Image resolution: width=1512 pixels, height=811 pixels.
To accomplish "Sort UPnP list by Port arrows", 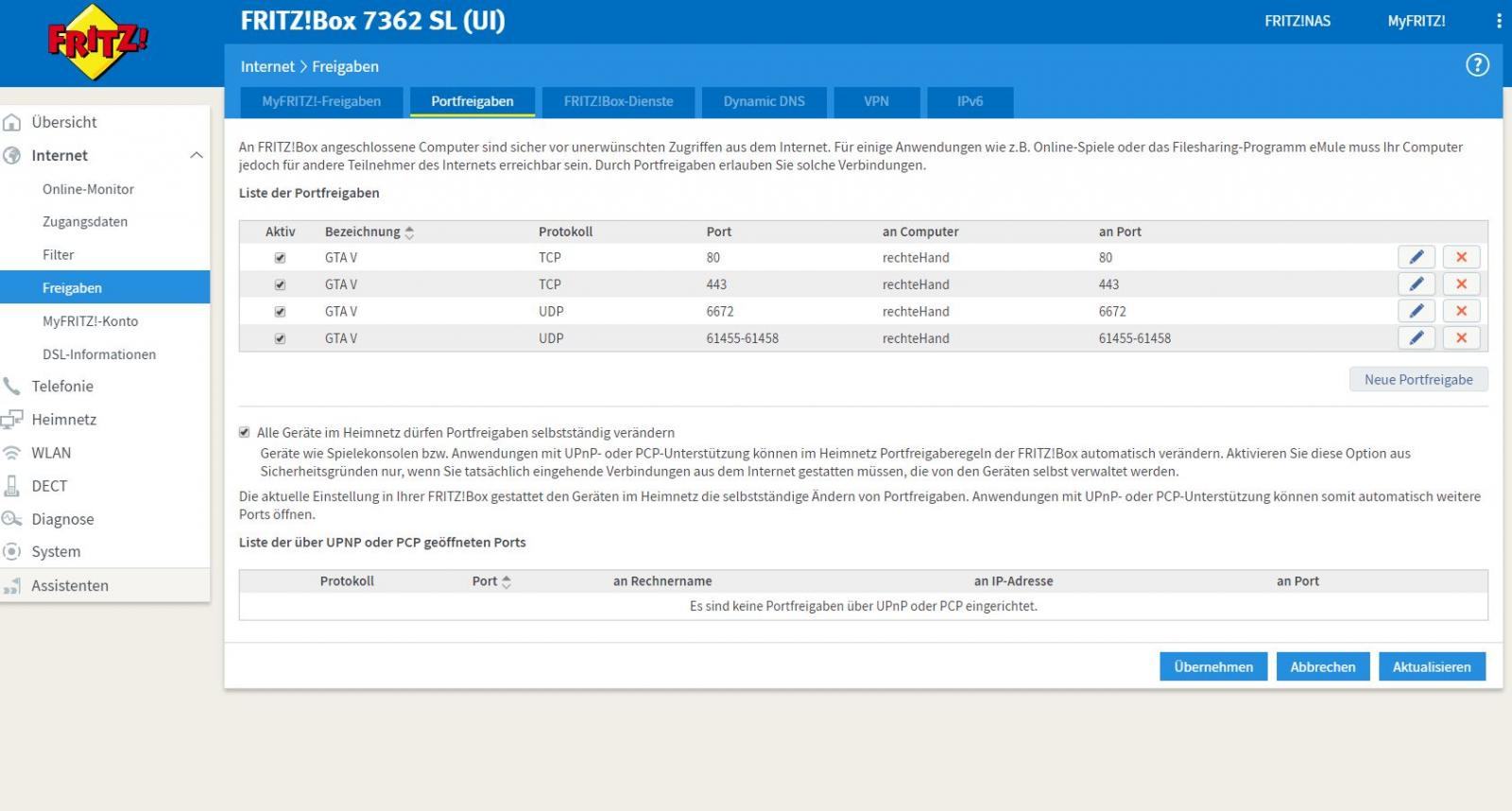I will pos(507,582).
